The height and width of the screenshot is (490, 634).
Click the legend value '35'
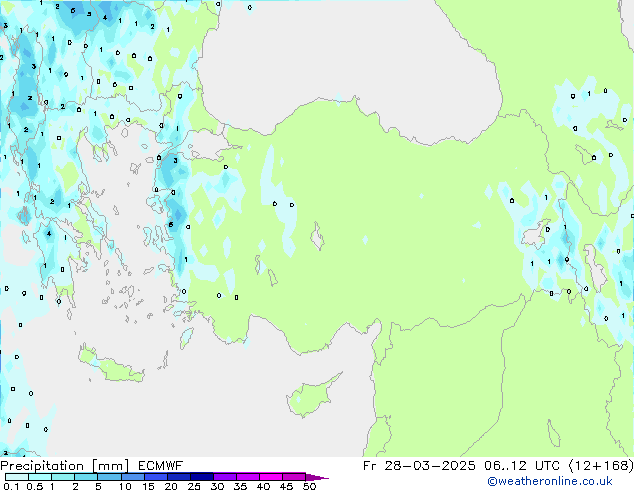(x=240, y=486)
